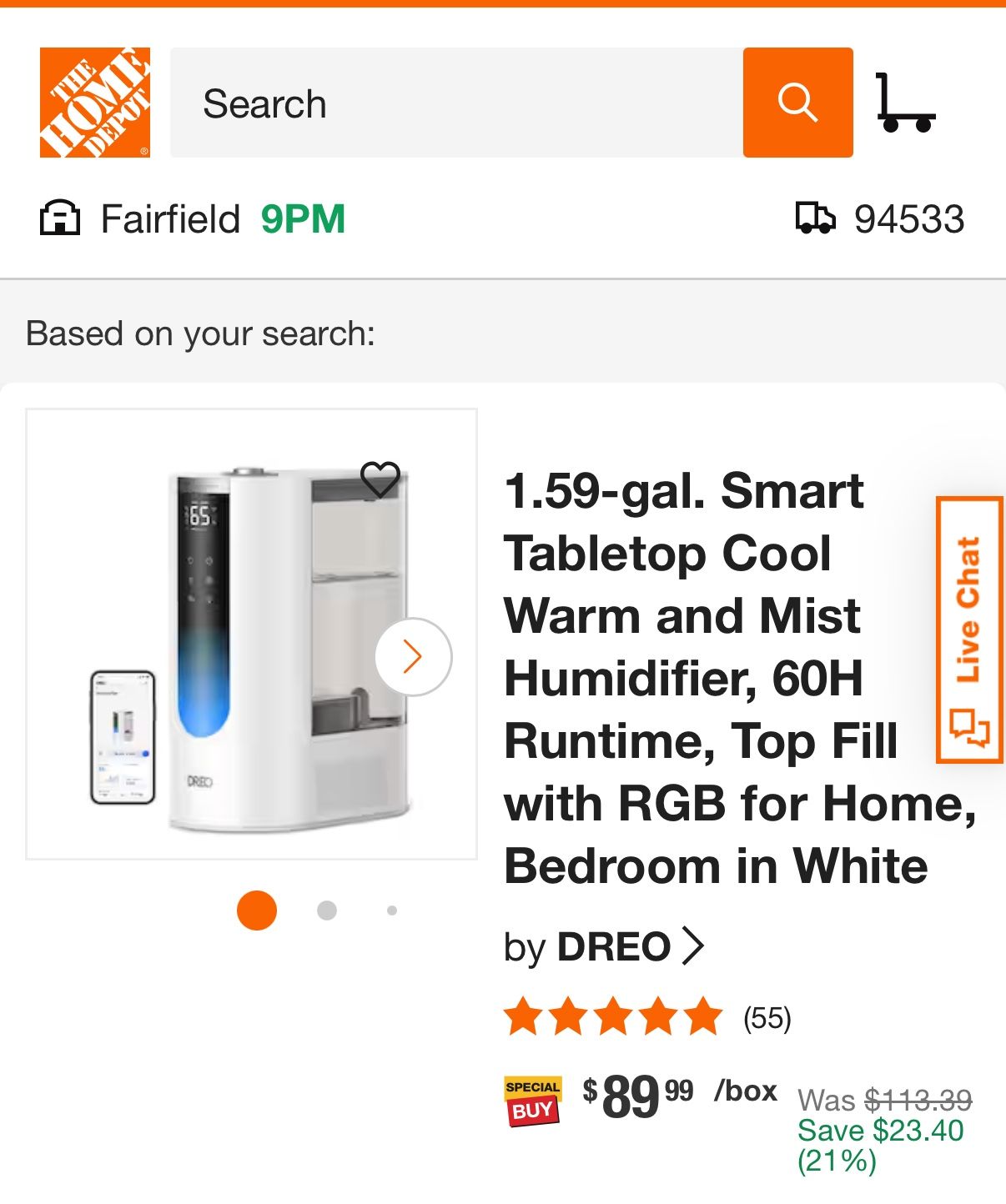Open the DREO brand chevron
Viewport: 1006px width, 1204px height.
point(692,946)
